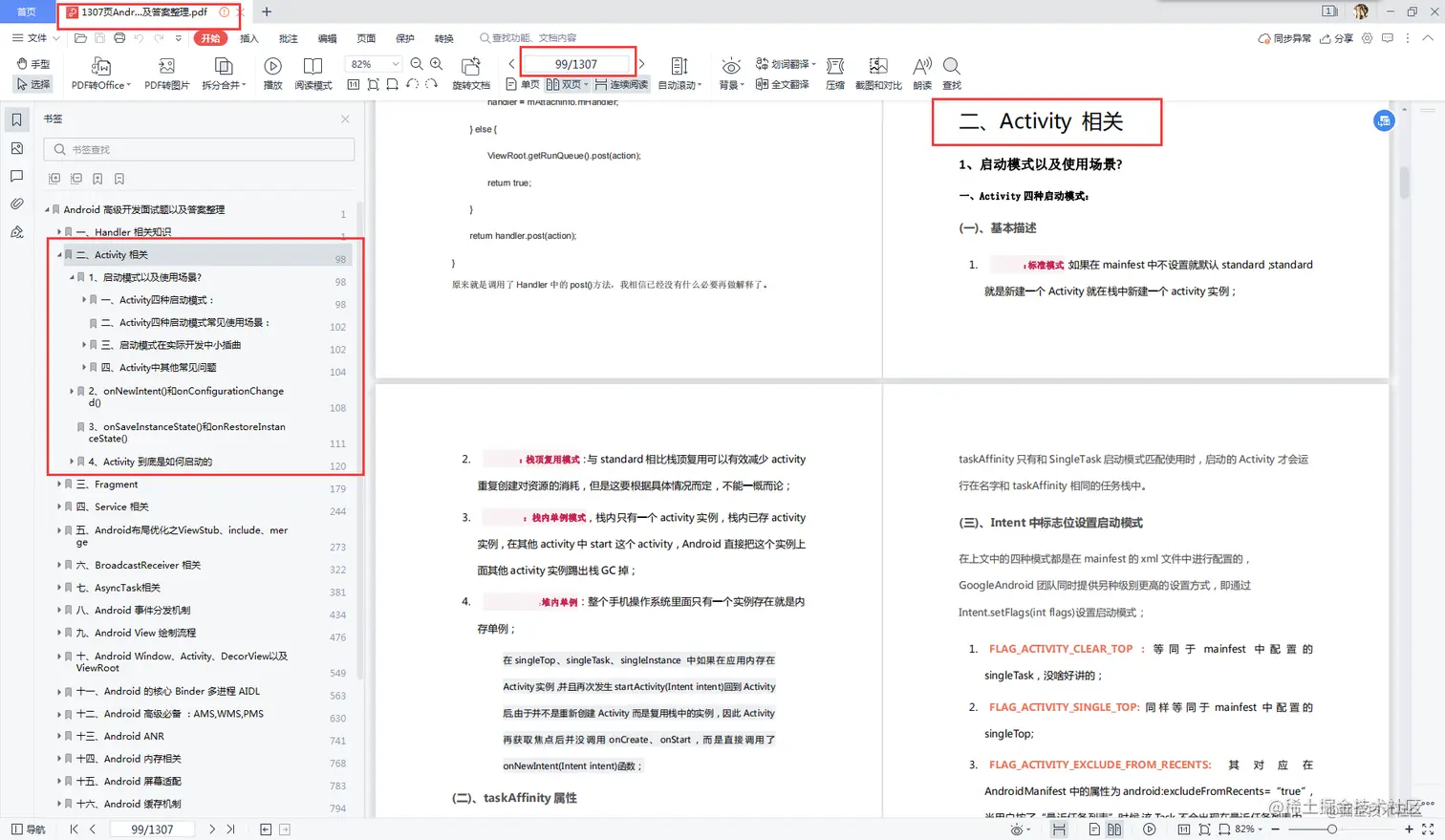Open thumbnail panel in left sidebar
The image size is (1445, 840).
(16, 148)
